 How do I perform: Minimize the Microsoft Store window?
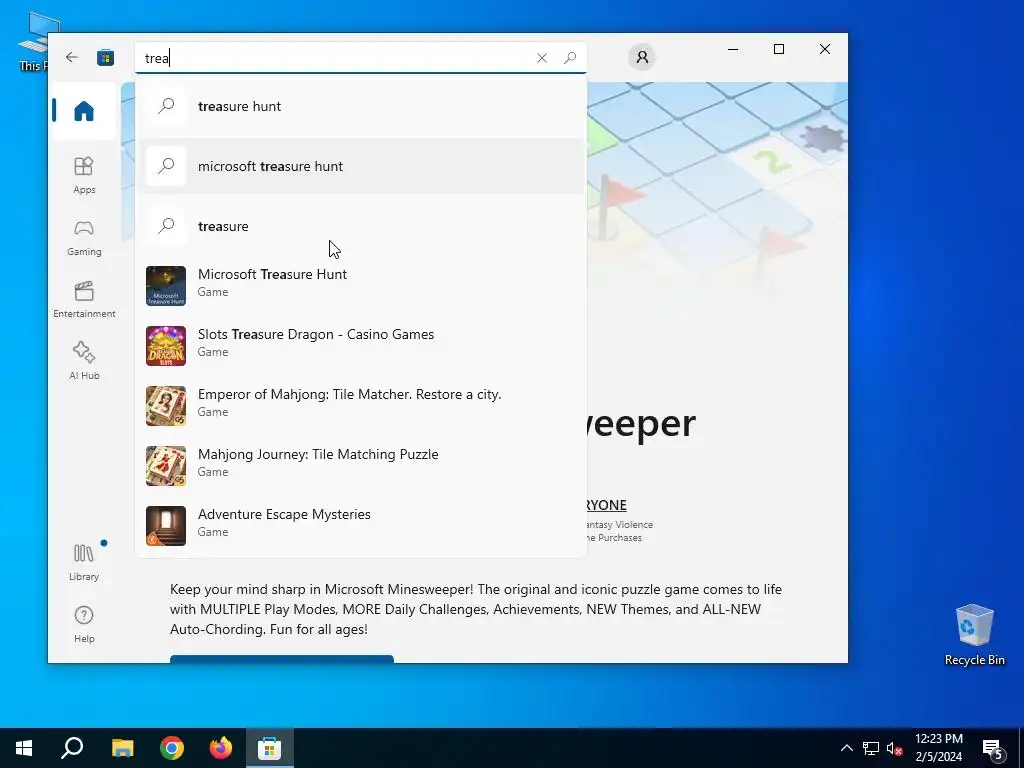pyautogui.click(x=733, y=49)
